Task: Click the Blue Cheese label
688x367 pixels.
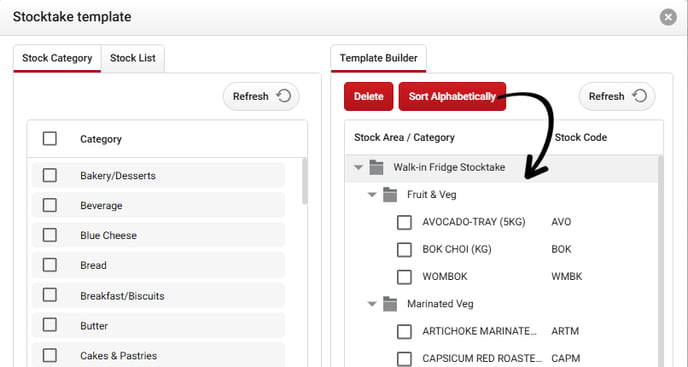Action: tap(108, 235)
